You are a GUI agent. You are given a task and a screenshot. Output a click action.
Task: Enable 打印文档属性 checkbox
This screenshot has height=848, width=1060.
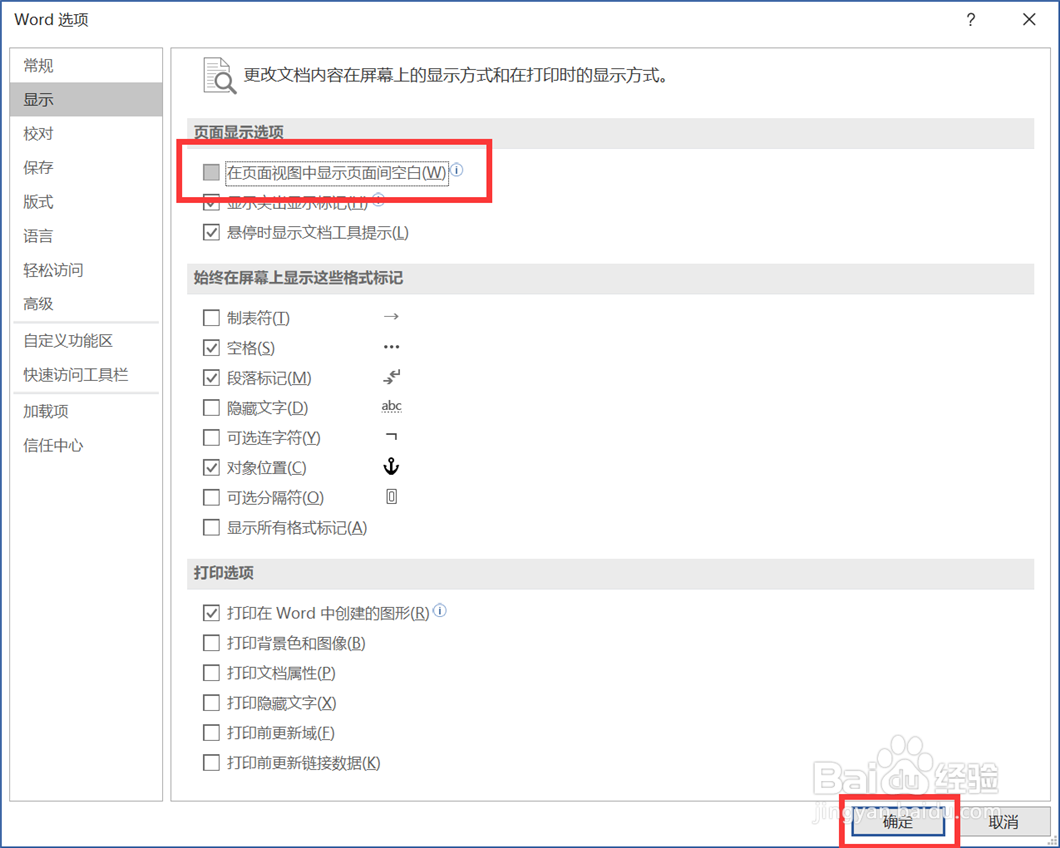[x=212, y=673]
